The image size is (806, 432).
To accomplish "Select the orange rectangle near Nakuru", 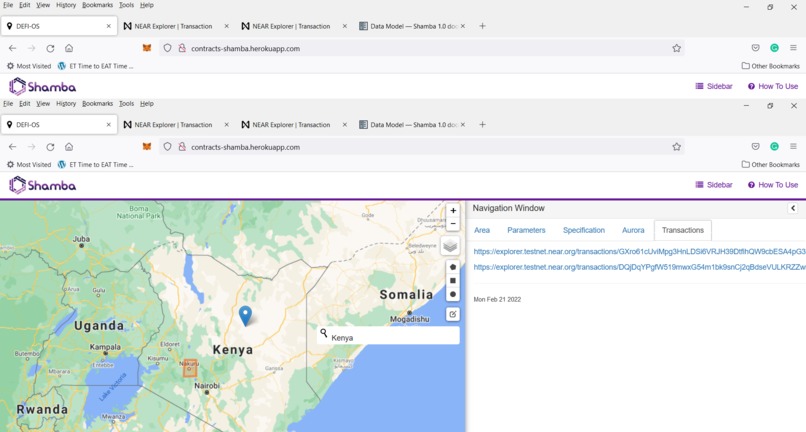I will [190, 368].
